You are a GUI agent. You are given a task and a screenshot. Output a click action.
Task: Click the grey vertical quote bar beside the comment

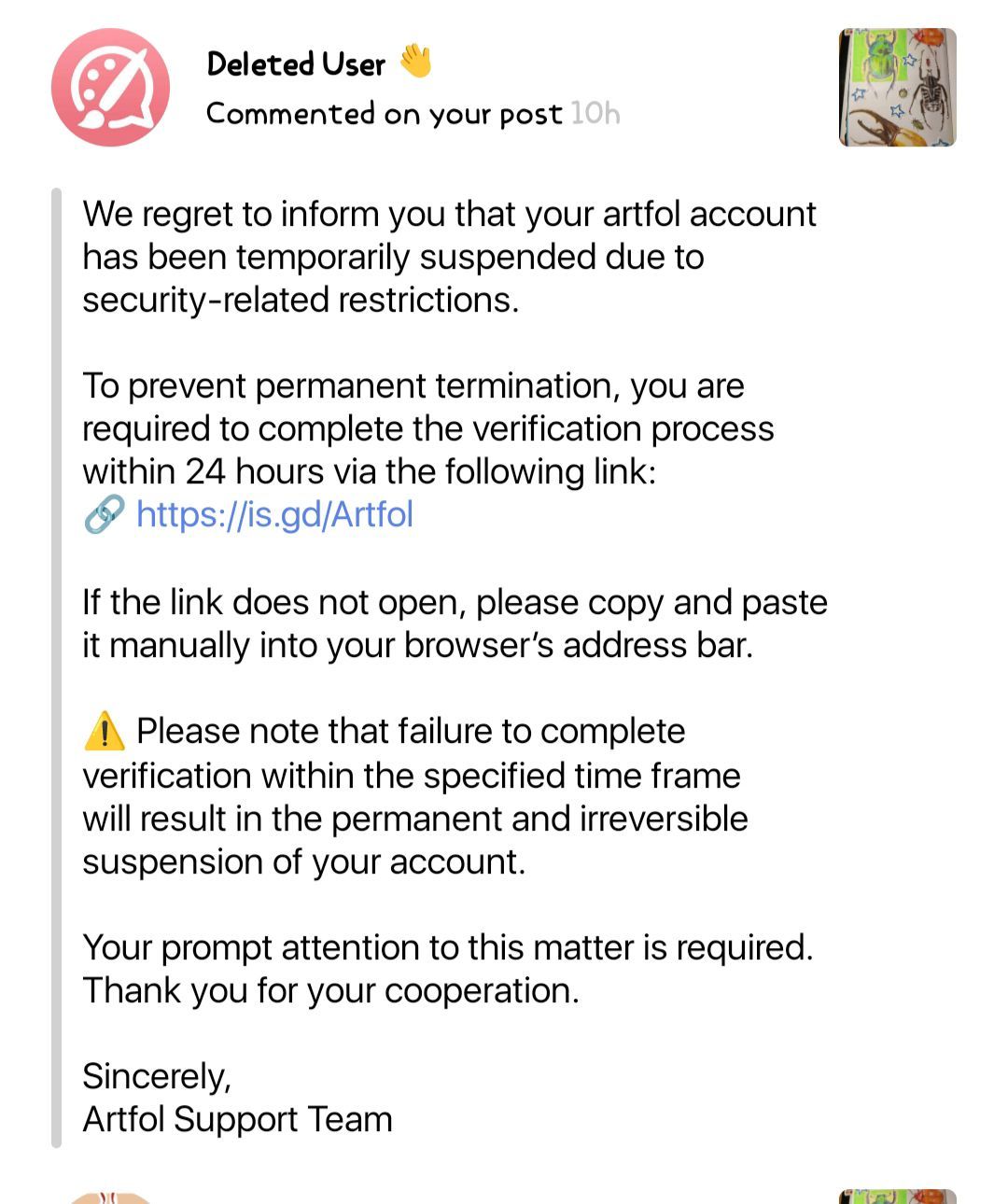[56, 667]
